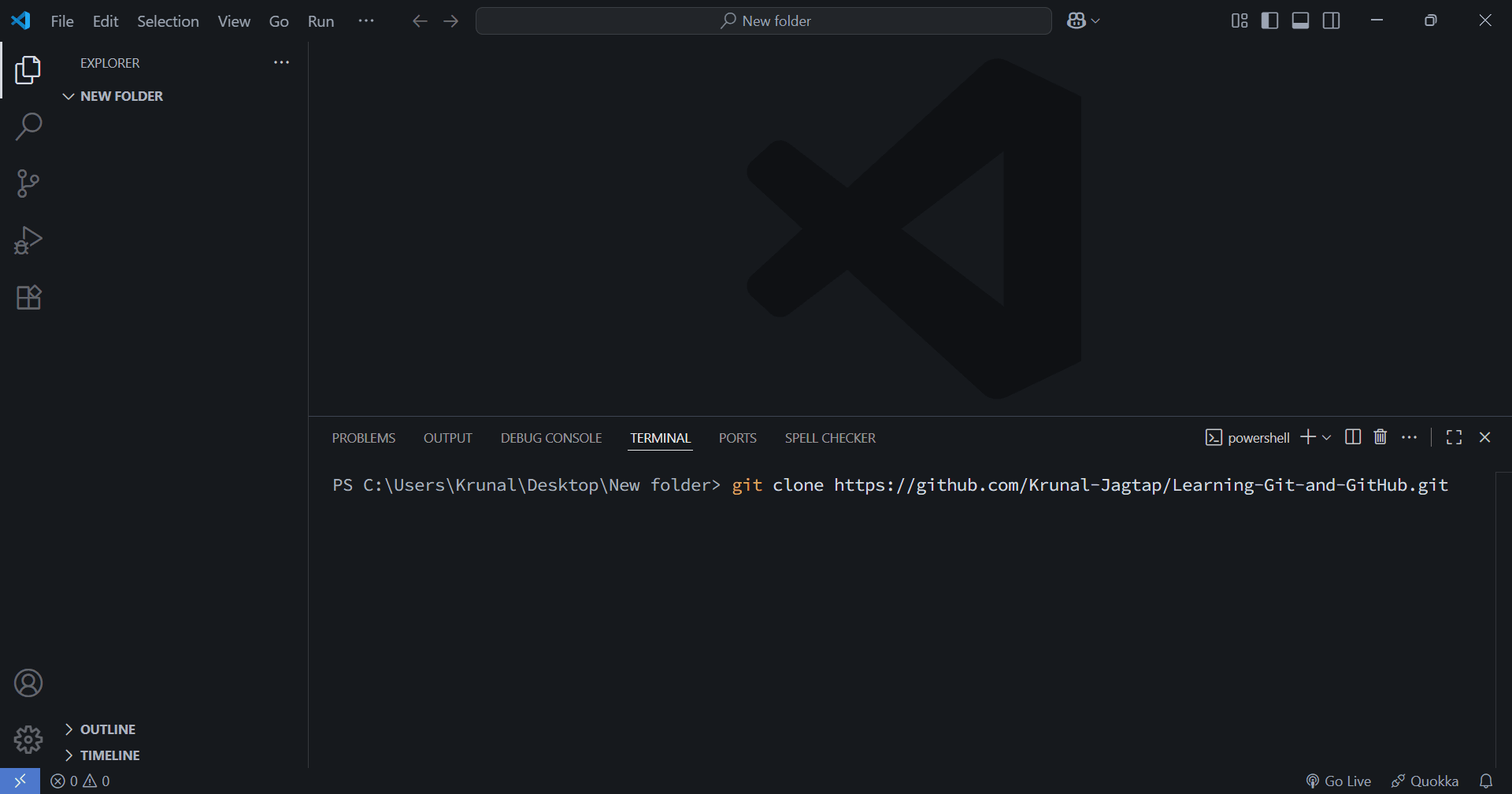The height and width of the screenshot is (794, 1512).
Task: Open the Copilot dropdown chevron
Action: (x=1095, y=21)
